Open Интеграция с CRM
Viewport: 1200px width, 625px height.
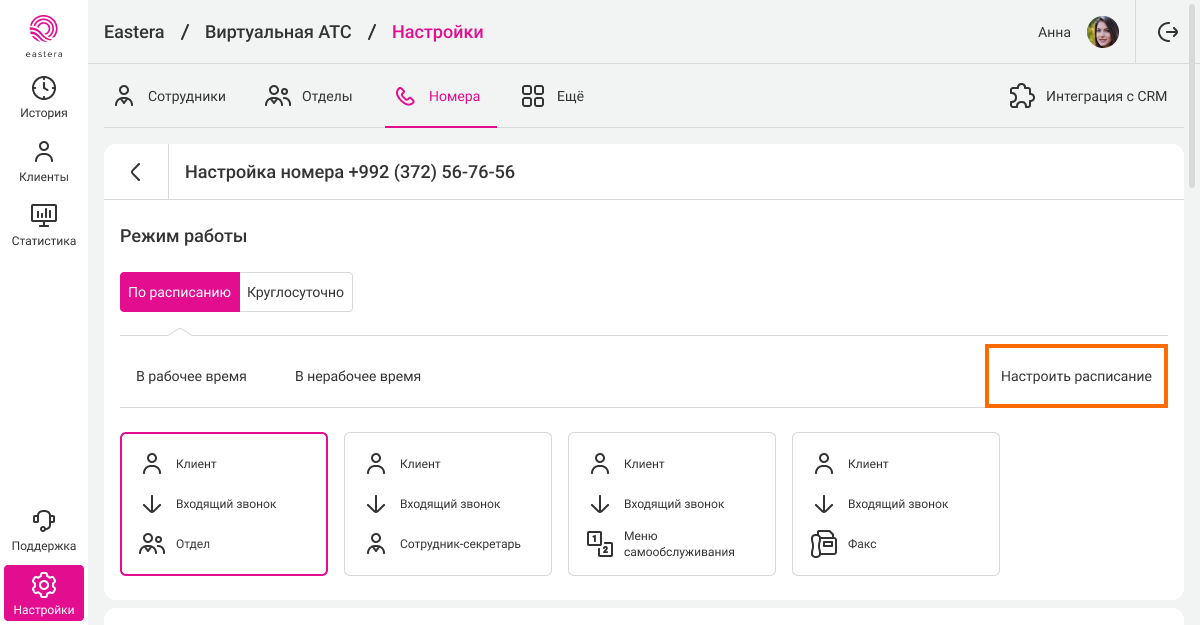pos(1088,97)
